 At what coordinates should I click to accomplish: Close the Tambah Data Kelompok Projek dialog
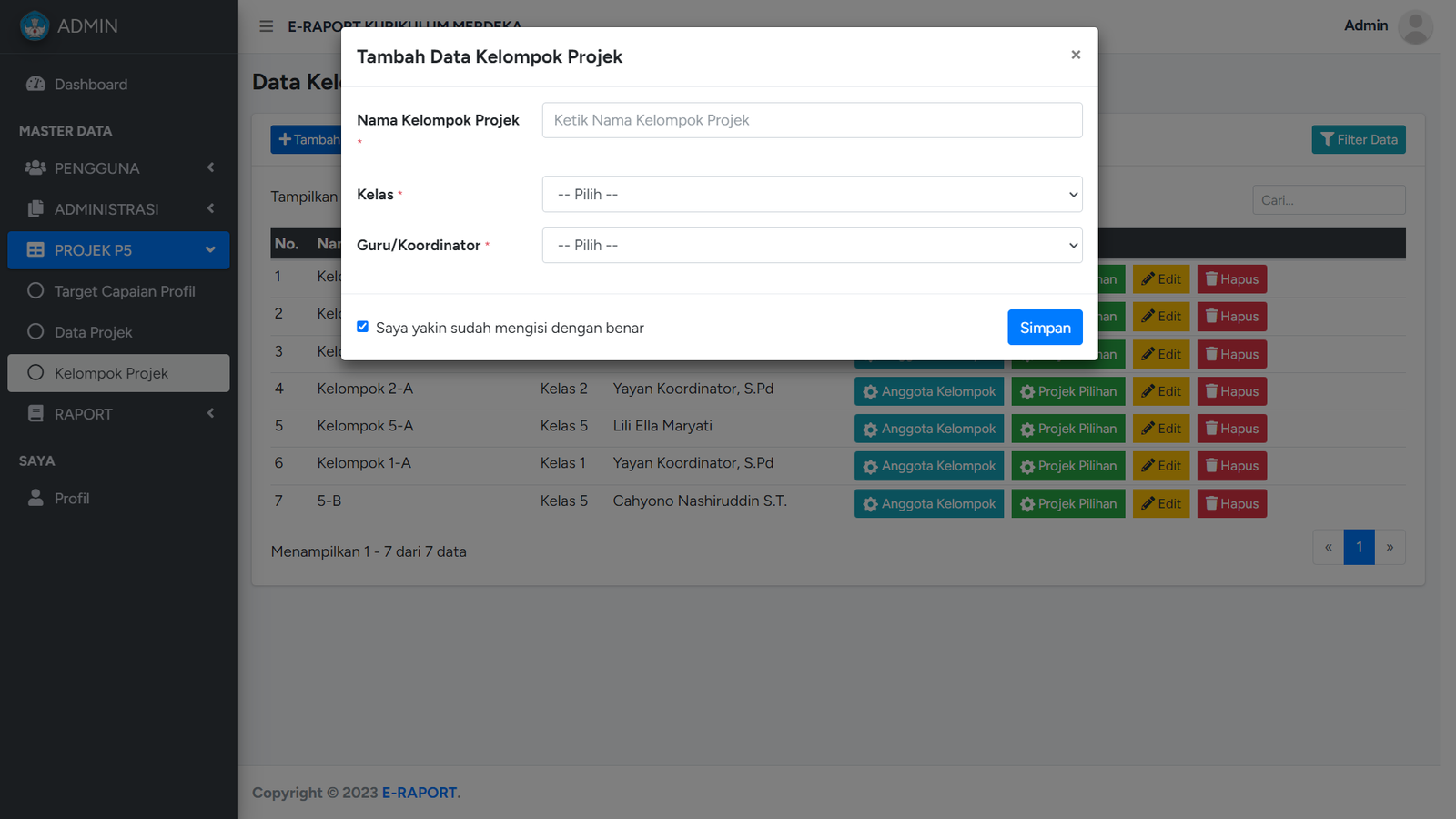[1076, 56]
